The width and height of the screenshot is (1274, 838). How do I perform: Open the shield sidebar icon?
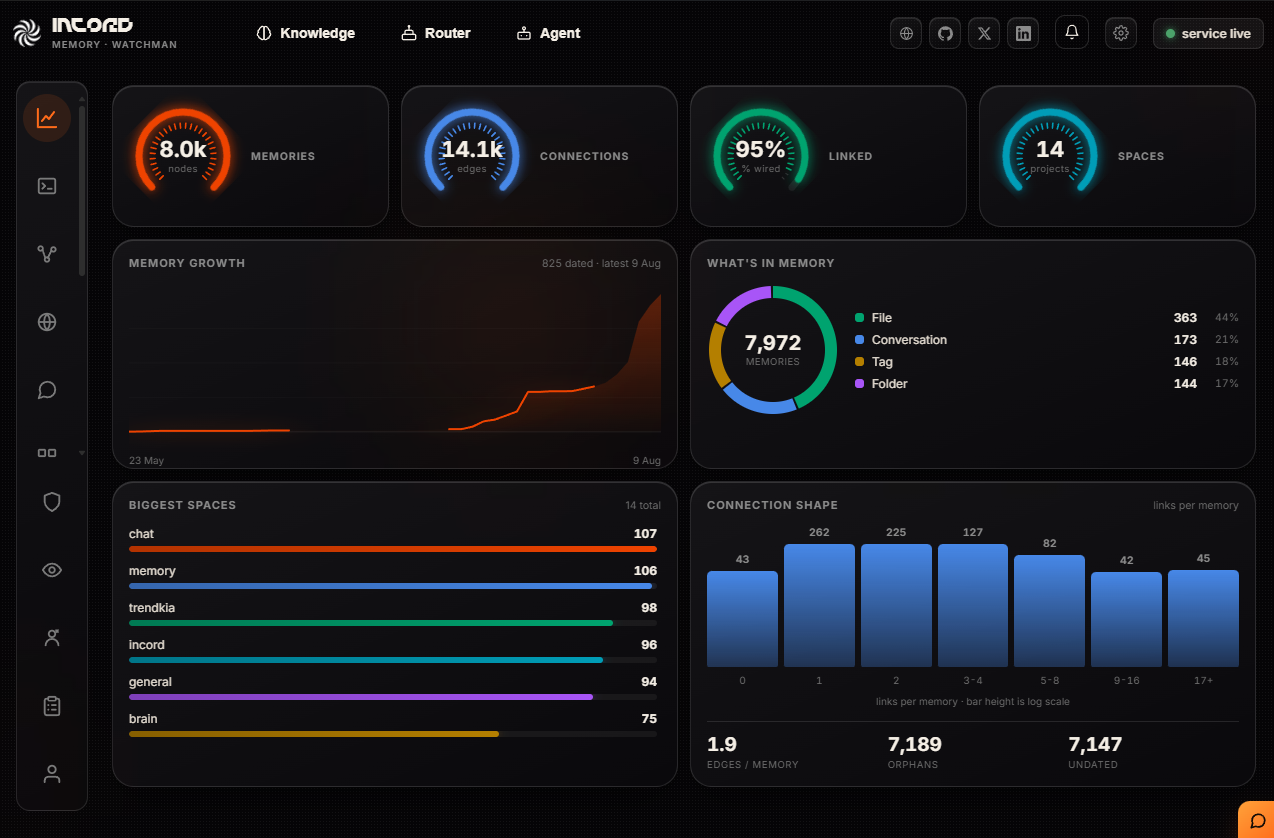click(x=52, y=502)
